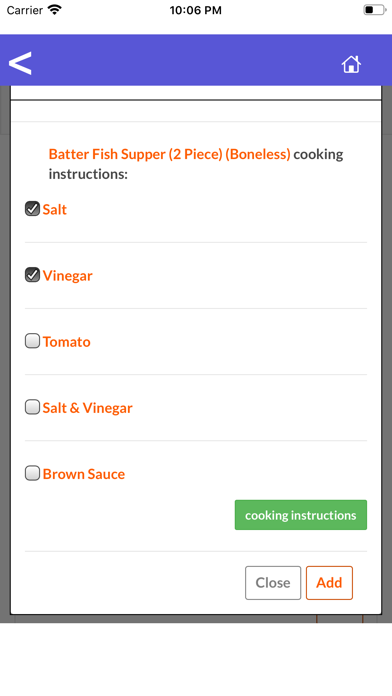Tap the 10:06 PM clock
This screenshot has width=392, height=696.
click(196, 10)
